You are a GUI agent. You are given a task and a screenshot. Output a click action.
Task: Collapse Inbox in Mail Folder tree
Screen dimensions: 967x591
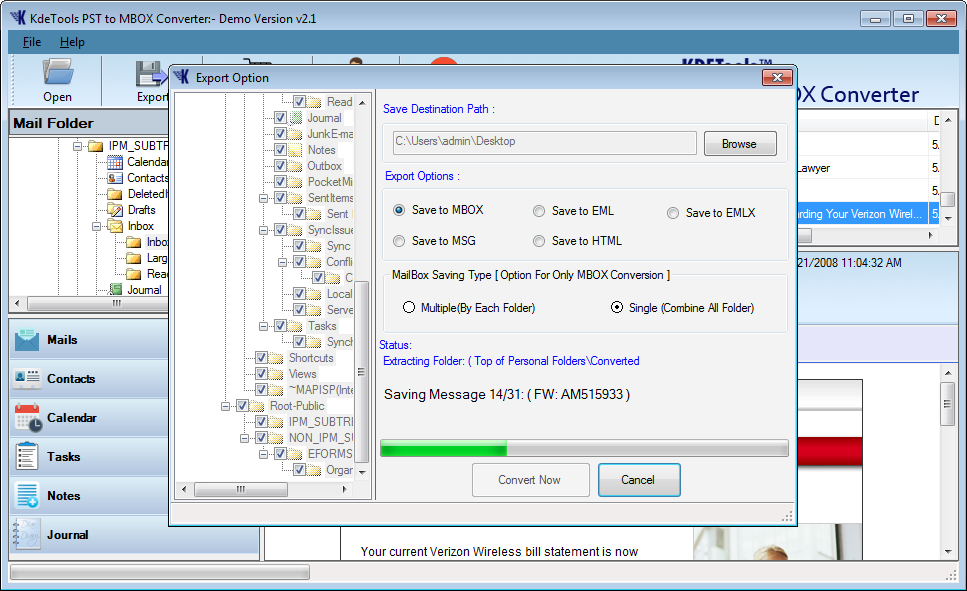click(97, 227)
